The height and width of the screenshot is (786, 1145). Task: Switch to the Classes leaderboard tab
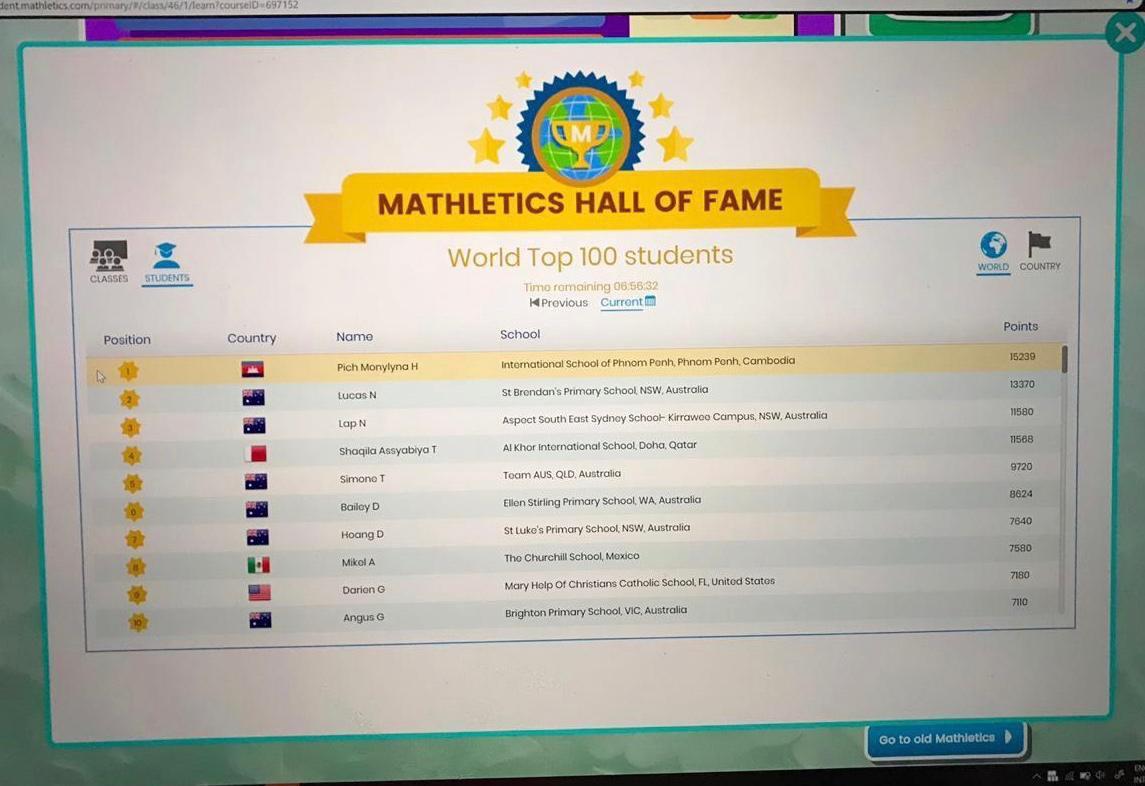[109, 262]
